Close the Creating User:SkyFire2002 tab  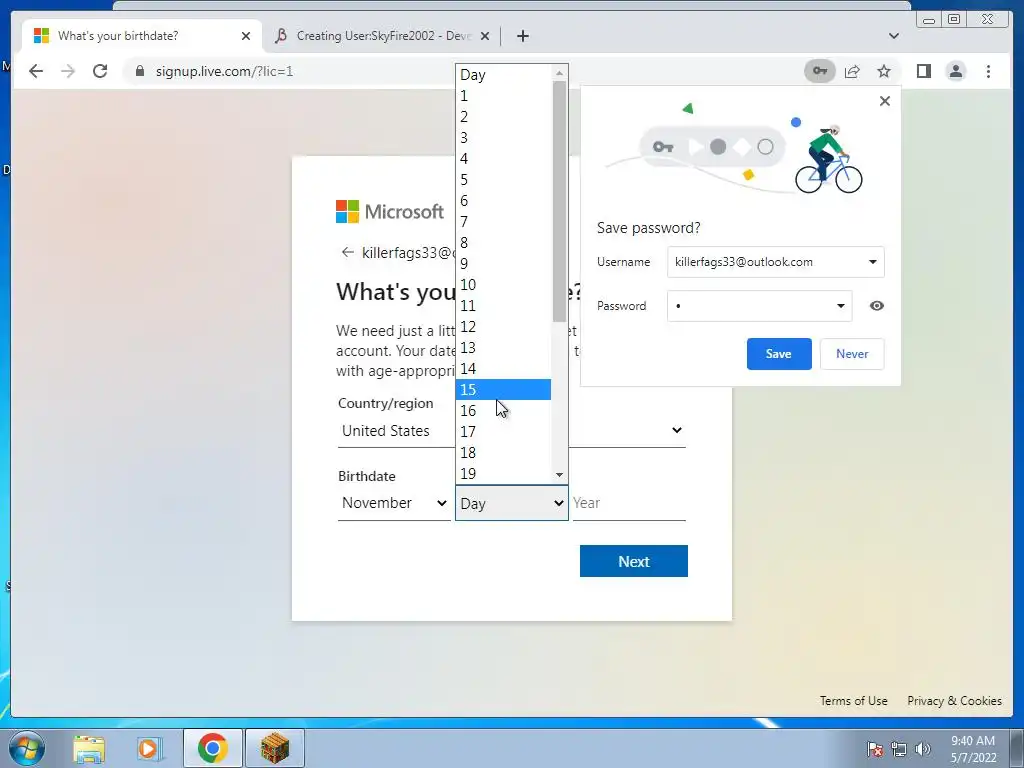485,36
